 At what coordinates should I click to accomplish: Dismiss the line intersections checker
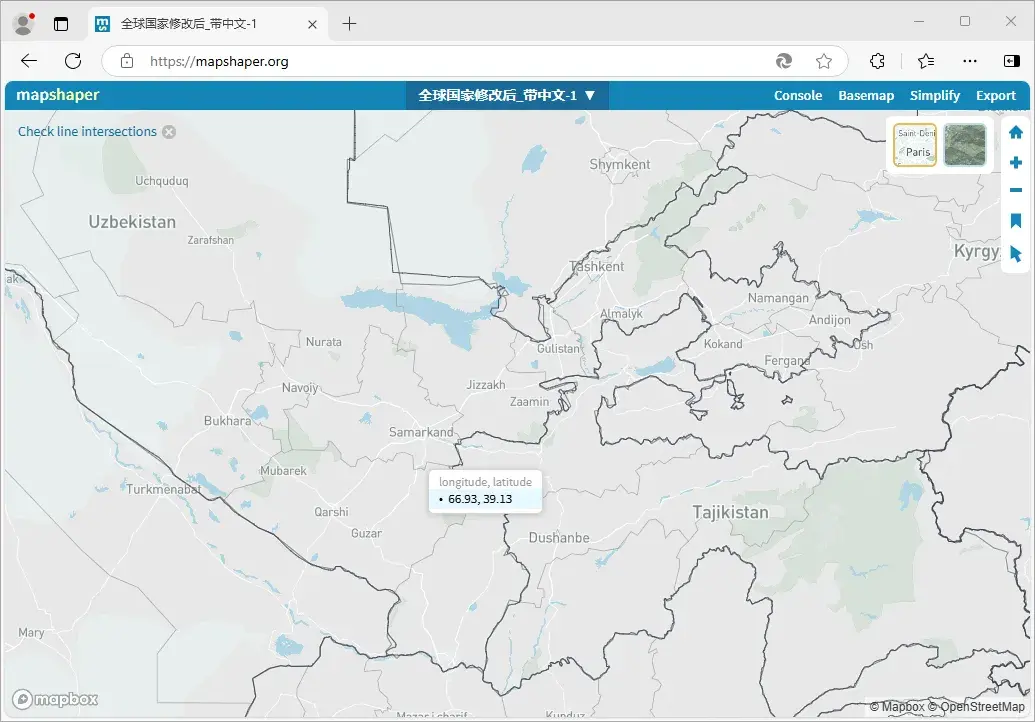169,131
